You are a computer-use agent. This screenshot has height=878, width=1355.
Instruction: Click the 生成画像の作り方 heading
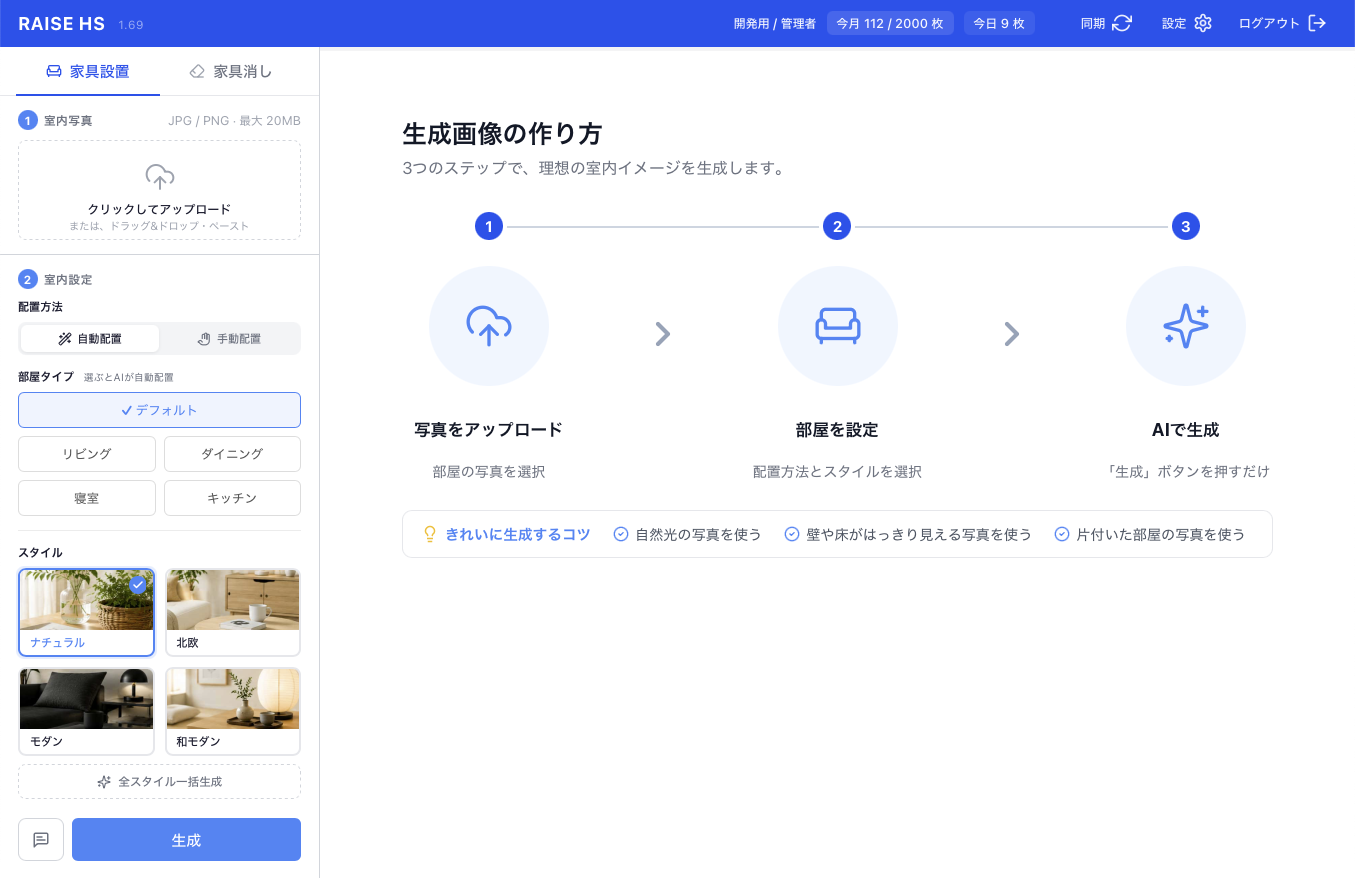click(502, 133)
